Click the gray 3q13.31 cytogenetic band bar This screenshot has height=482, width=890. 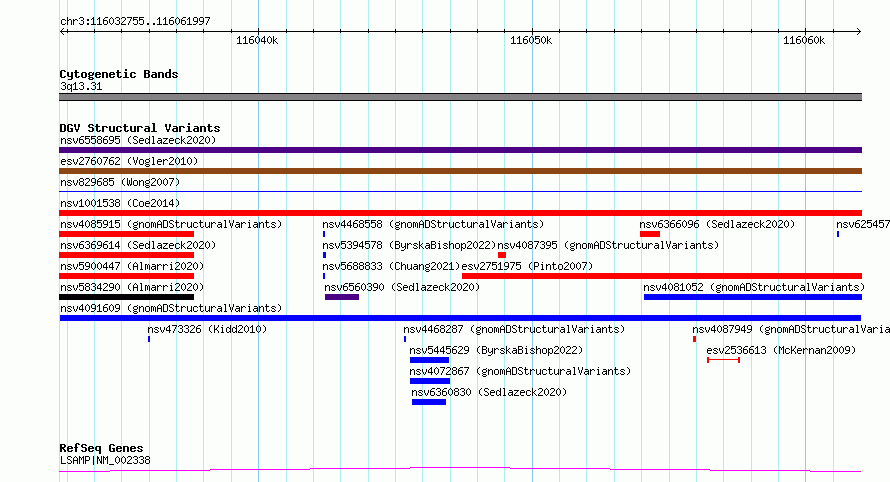460,97
